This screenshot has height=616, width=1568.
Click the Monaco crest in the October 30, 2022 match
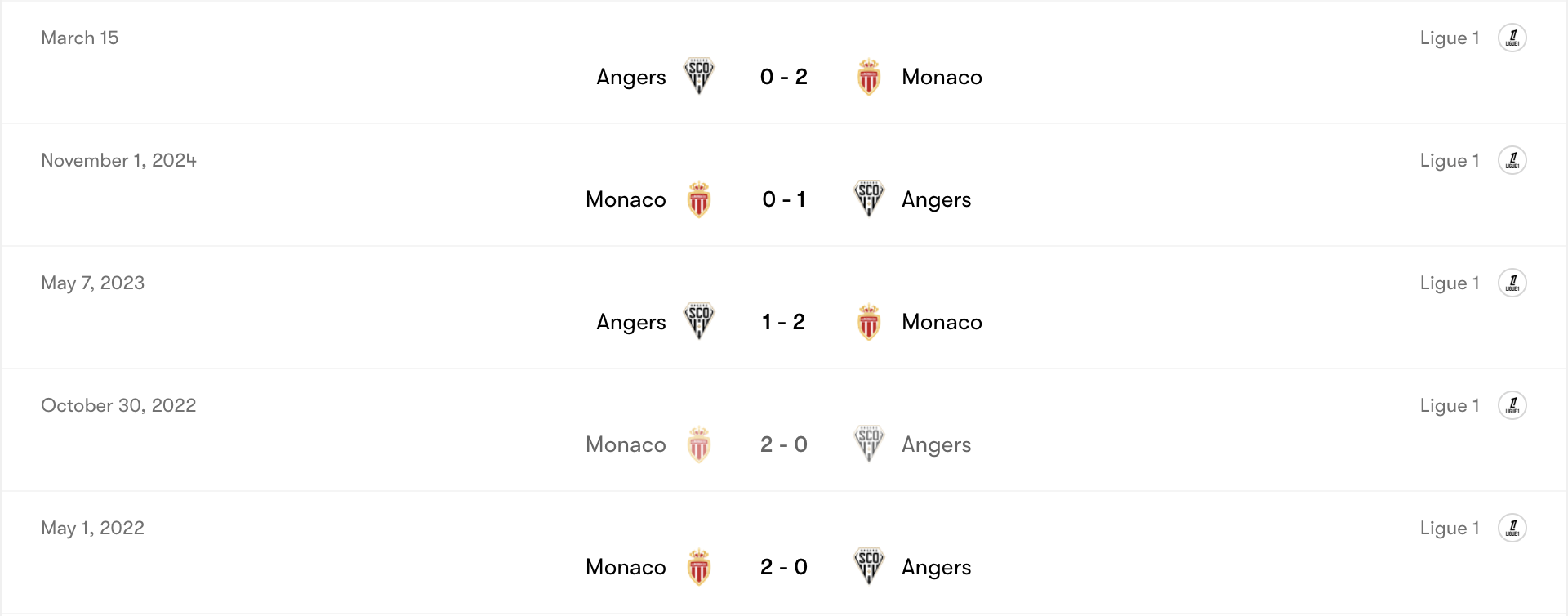[699, 444]
